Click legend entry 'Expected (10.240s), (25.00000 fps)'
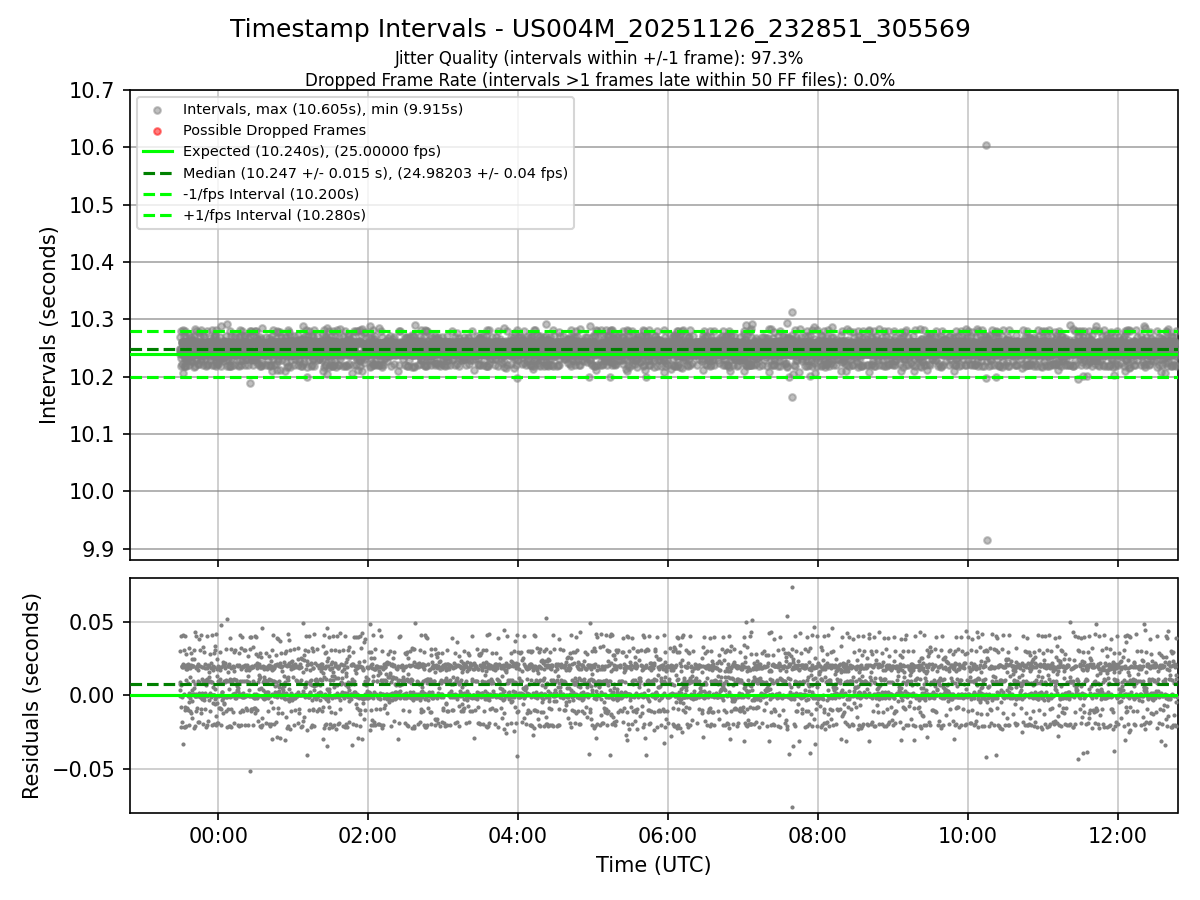The width and height of the screenshot is (1200, 900). pos(312,151)
